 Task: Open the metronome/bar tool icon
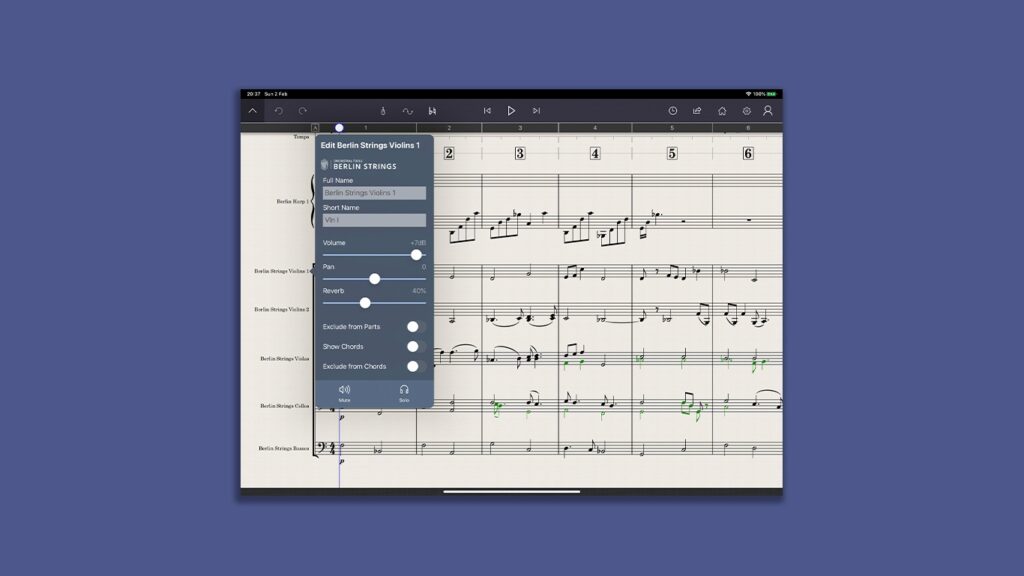click(x=432, y=111)
